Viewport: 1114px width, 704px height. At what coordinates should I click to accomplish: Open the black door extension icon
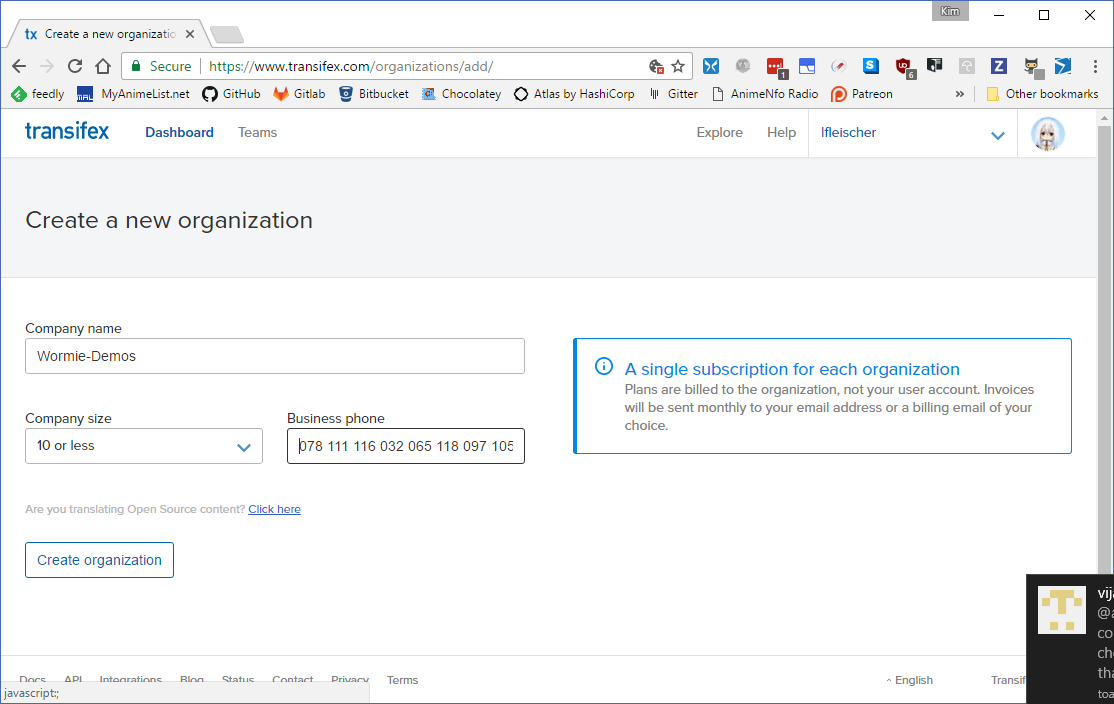pyautogui.click(x=934, y=66)
